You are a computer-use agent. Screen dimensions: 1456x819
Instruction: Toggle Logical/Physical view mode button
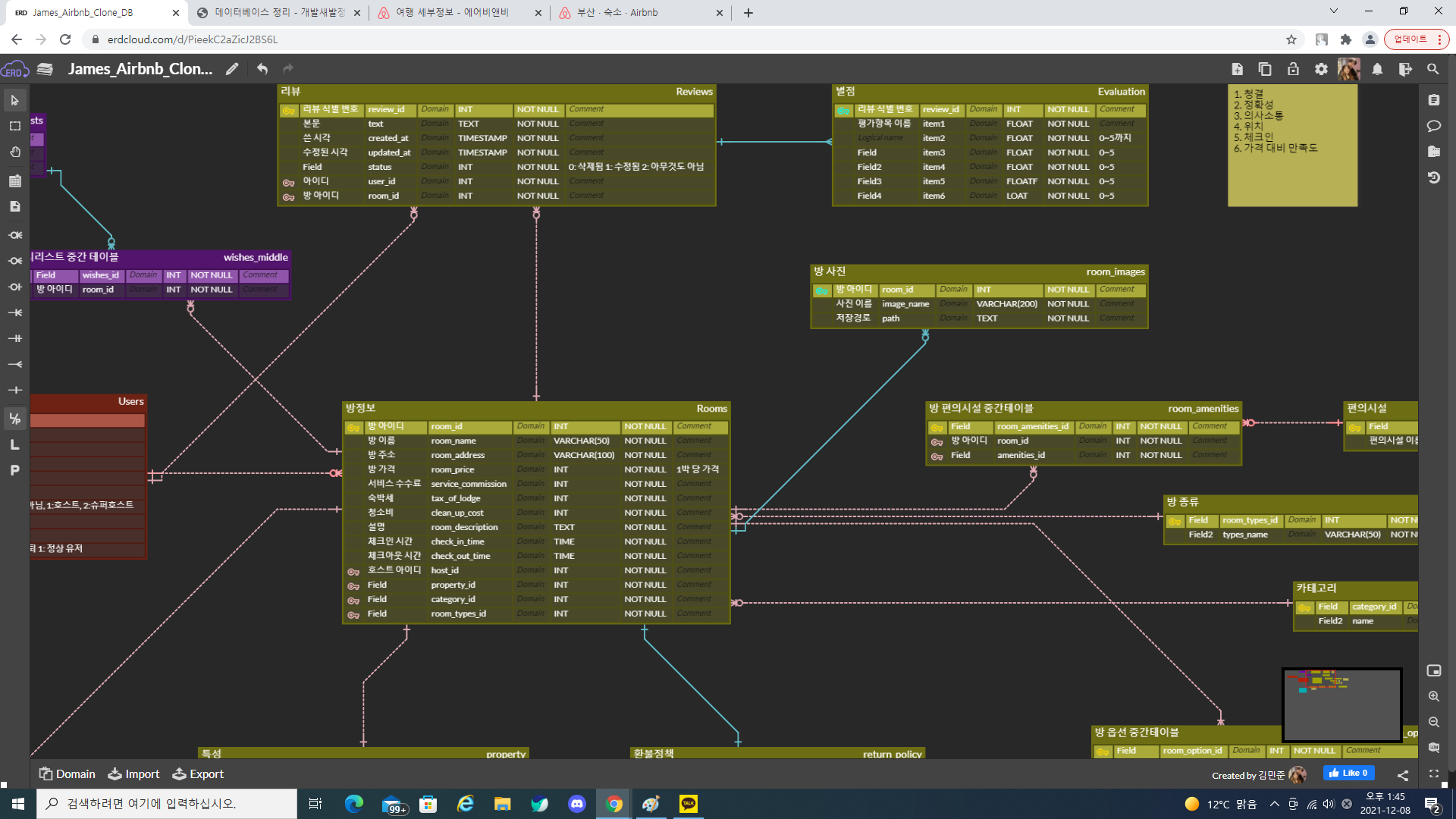coord(14,419)
